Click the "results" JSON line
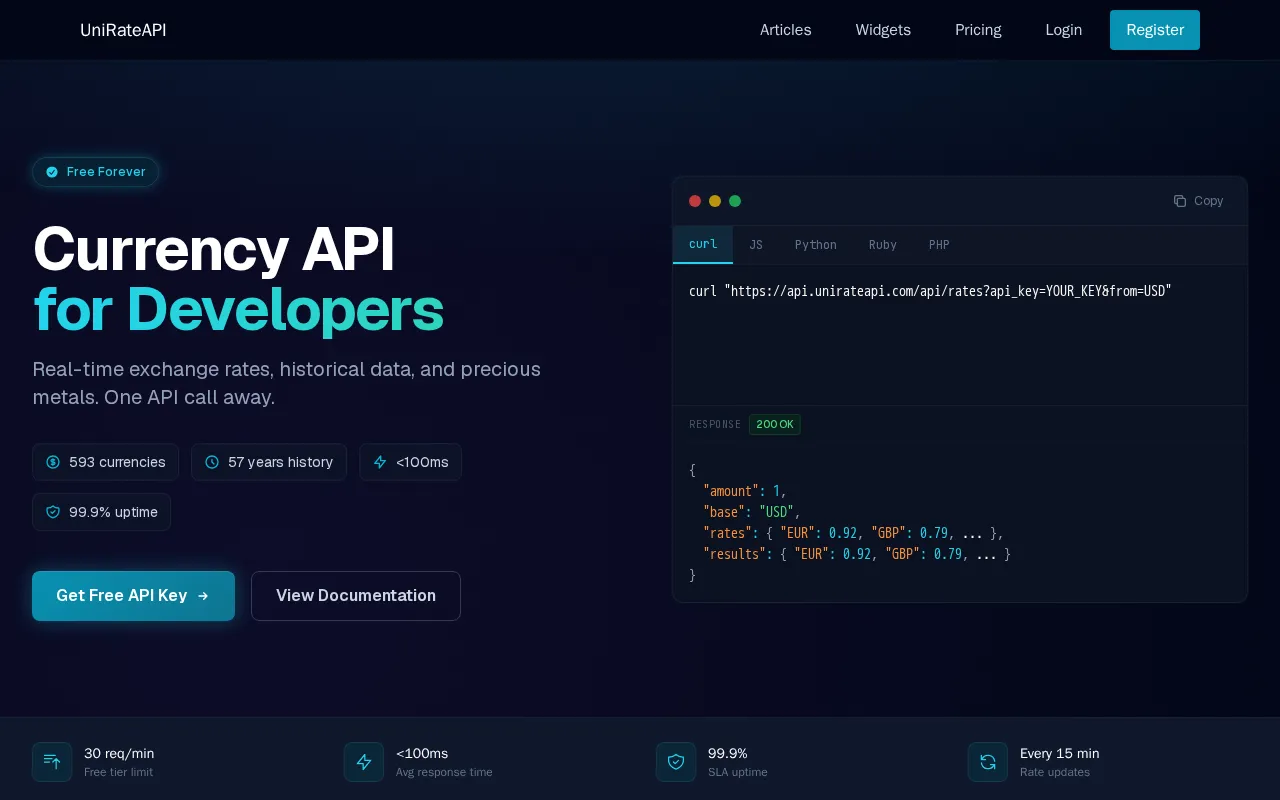 pos(857,554)
